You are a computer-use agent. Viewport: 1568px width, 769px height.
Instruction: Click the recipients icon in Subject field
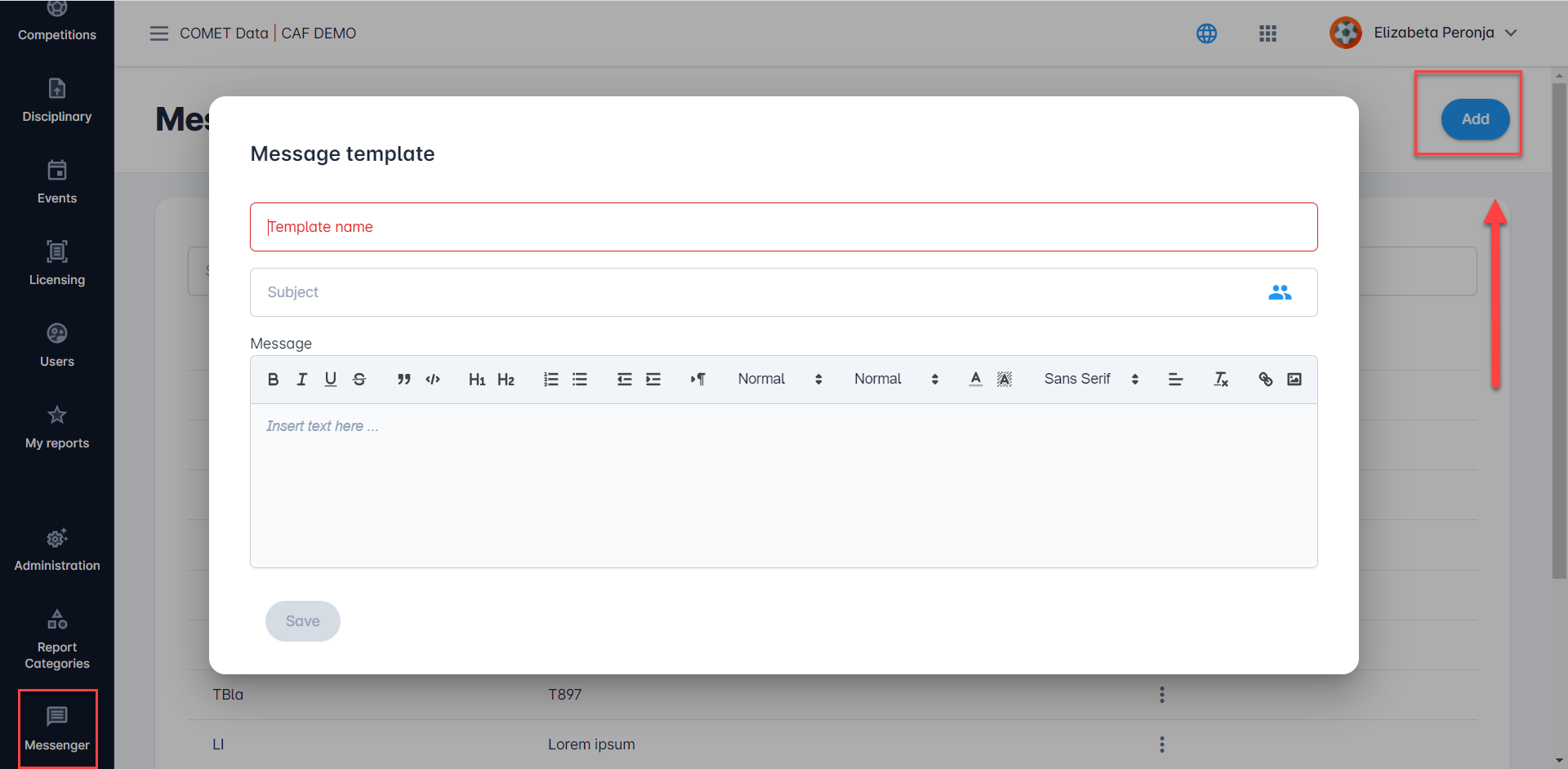point(1280,292)
